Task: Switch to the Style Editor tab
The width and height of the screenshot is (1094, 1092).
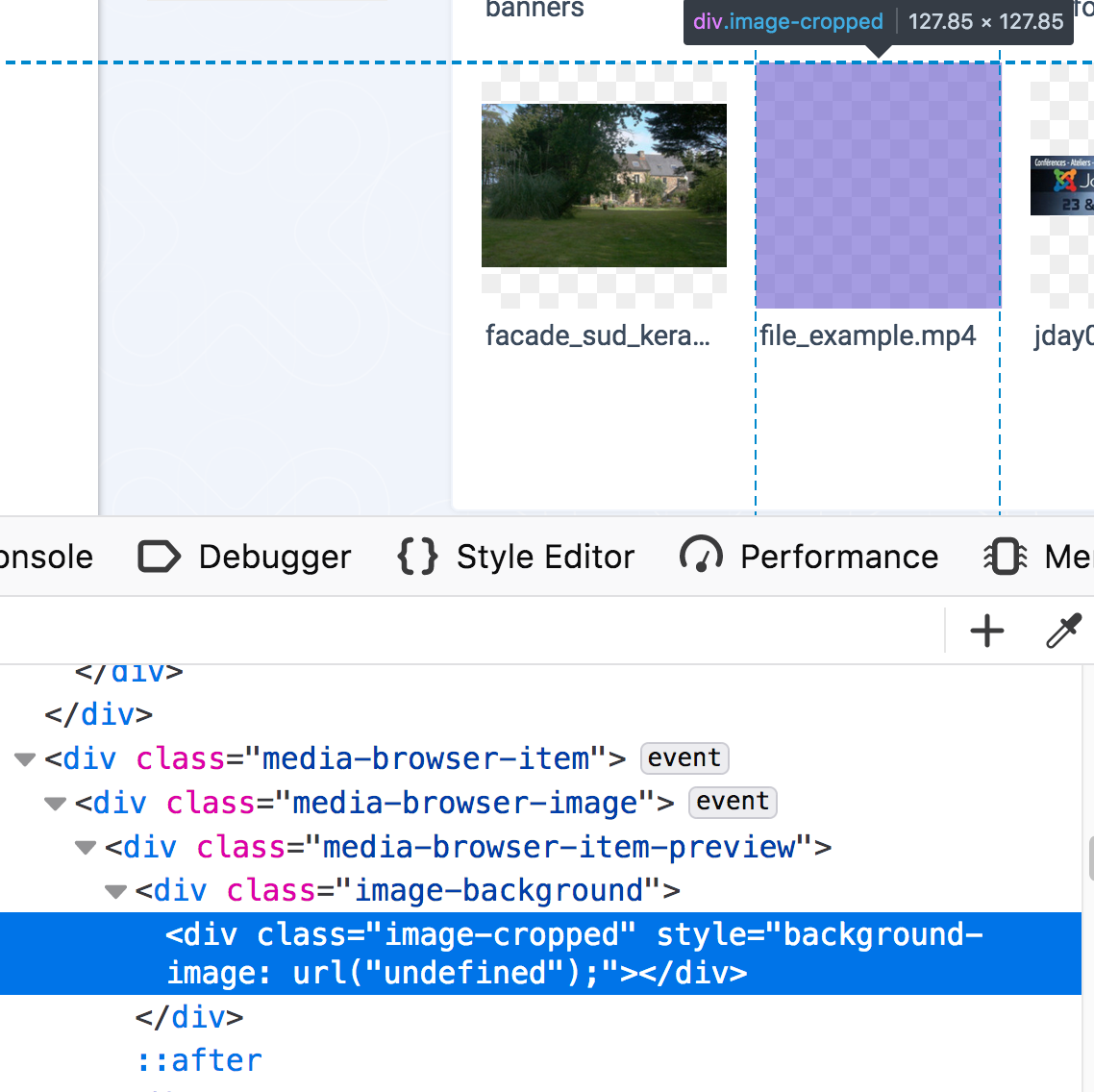Action: coord(515,557)
